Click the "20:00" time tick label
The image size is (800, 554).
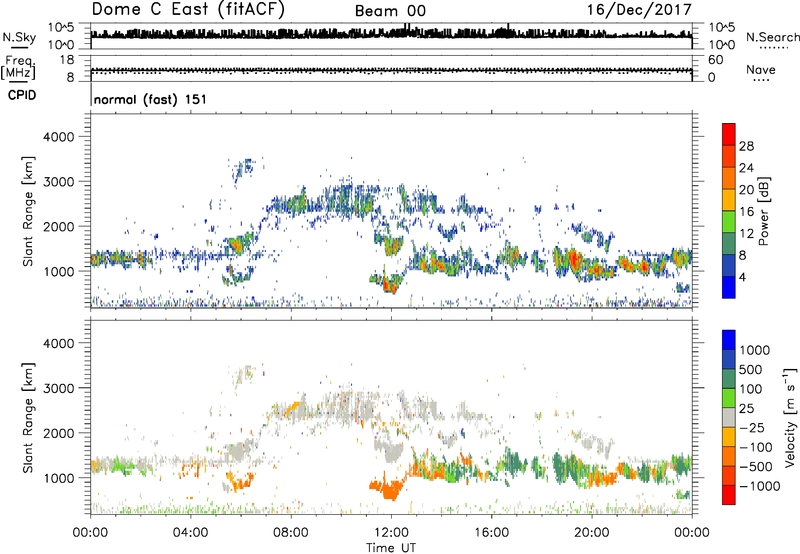click(592, 533)
